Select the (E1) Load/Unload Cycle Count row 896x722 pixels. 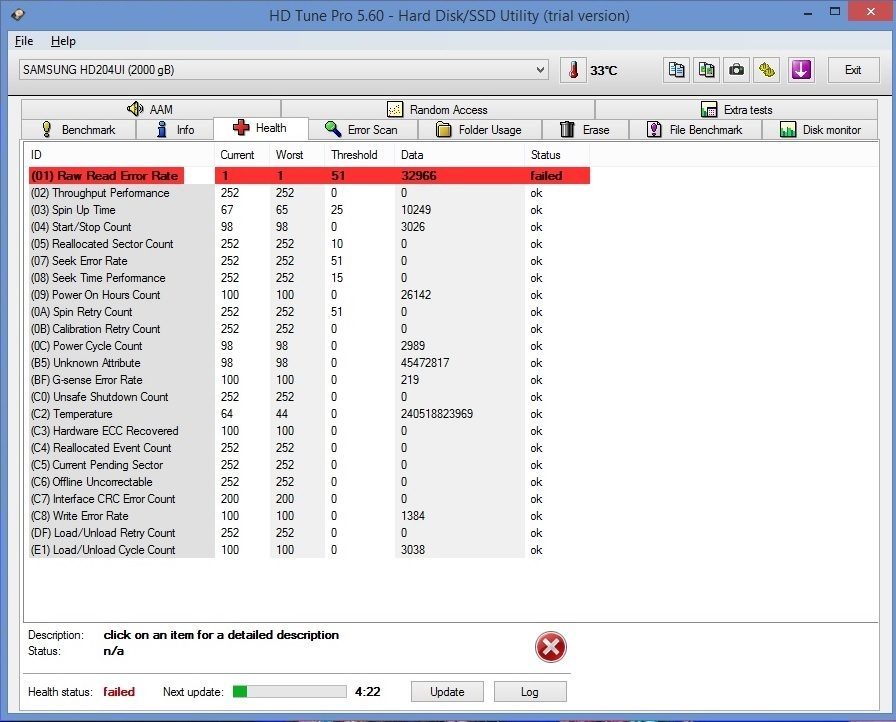(x=309, y=550)
